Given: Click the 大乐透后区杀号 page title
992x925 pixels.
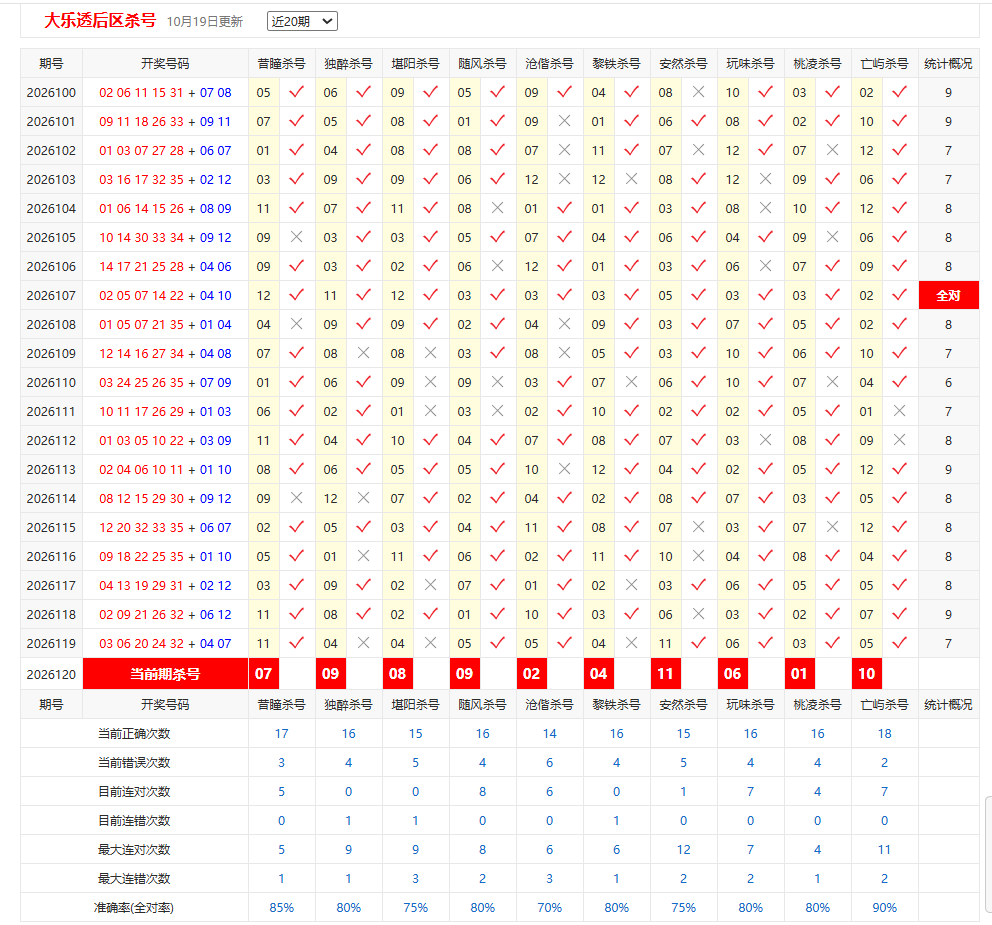Looking at the screenshot, I should click(100, 21).
